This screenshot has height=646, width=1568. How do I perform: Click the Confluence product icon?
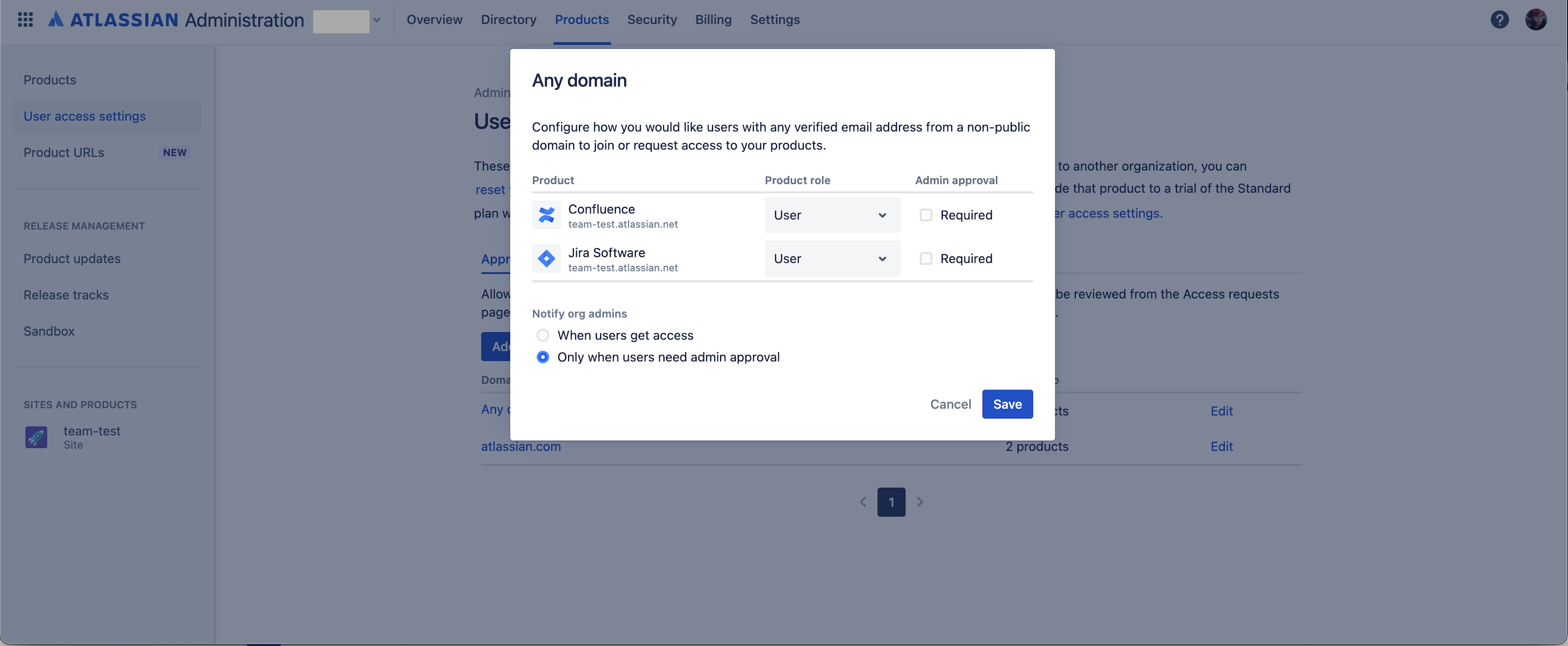546,215
